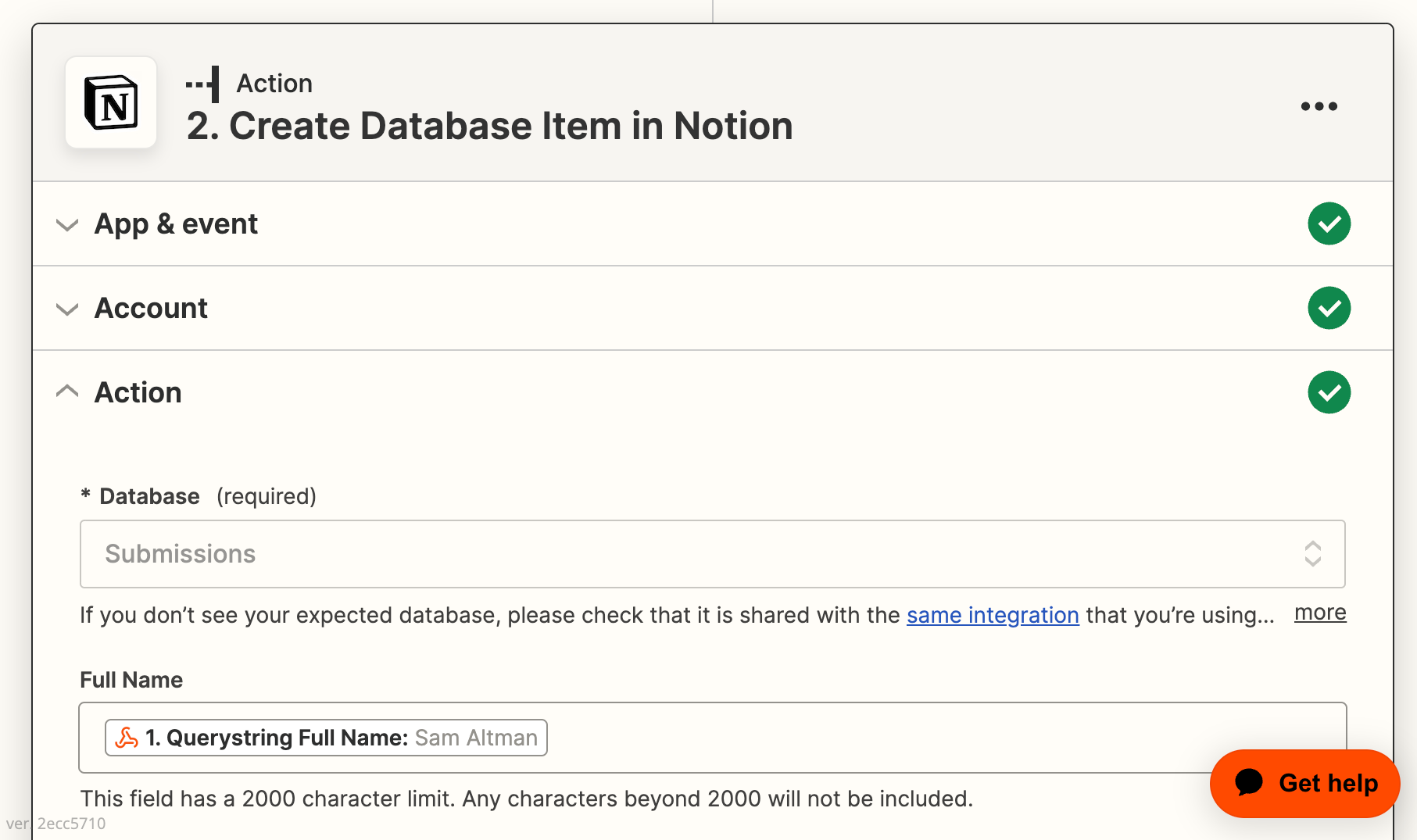The image size is (1417, 840).
Task: Click the green checkmark beside App & event
Action: pos(1329,223)
